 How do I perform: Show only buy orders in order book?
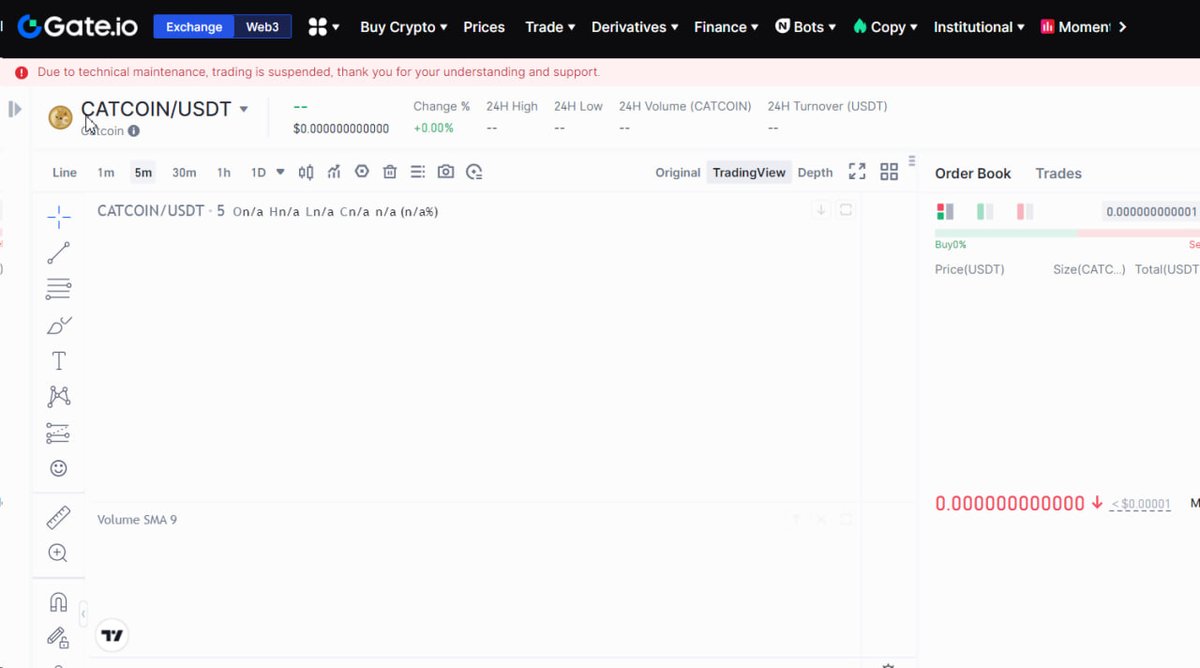pyautogui.click(x=985, y=212)
